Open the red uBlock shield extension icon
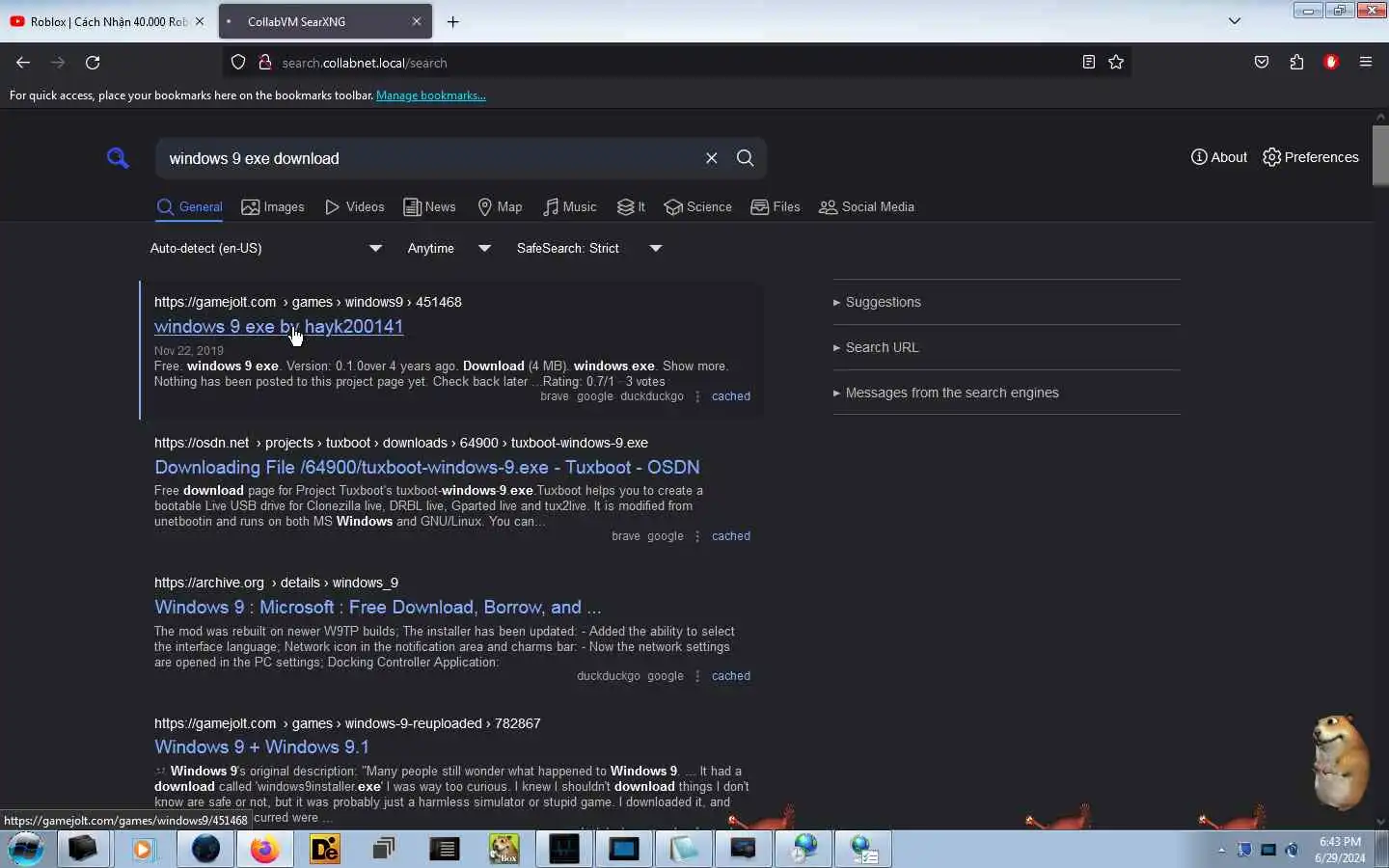This screenshot has height=868, width=1389. 1331,63
